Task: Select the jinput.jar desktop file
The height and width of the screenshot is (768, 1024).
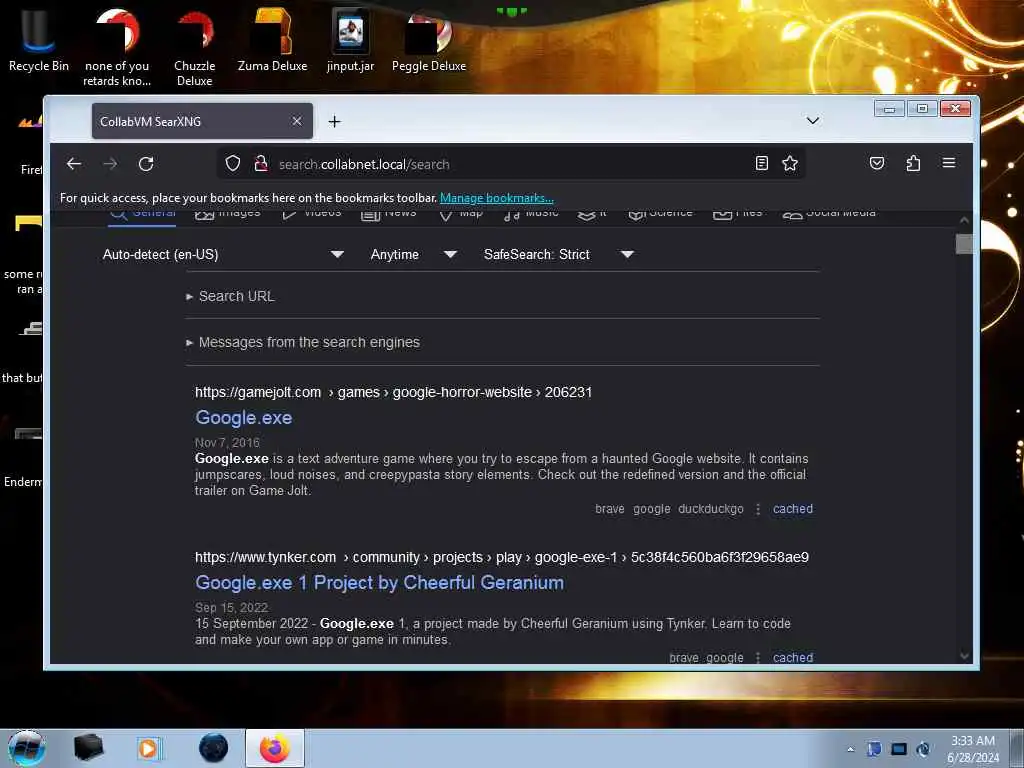Action: point(351,39)
